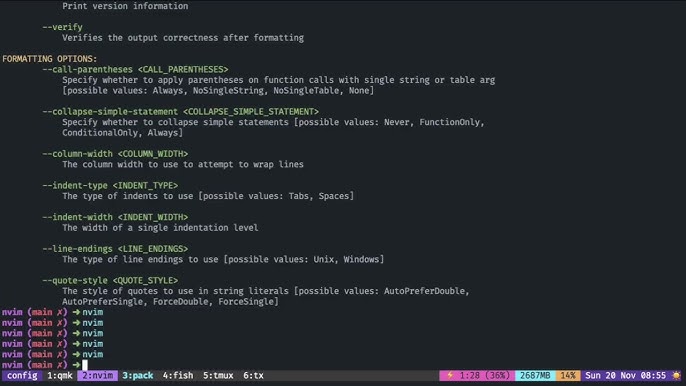This screenshot has width=686, height=386.
Task: Click the --call-parentheses option text
Action: [88, 70]
